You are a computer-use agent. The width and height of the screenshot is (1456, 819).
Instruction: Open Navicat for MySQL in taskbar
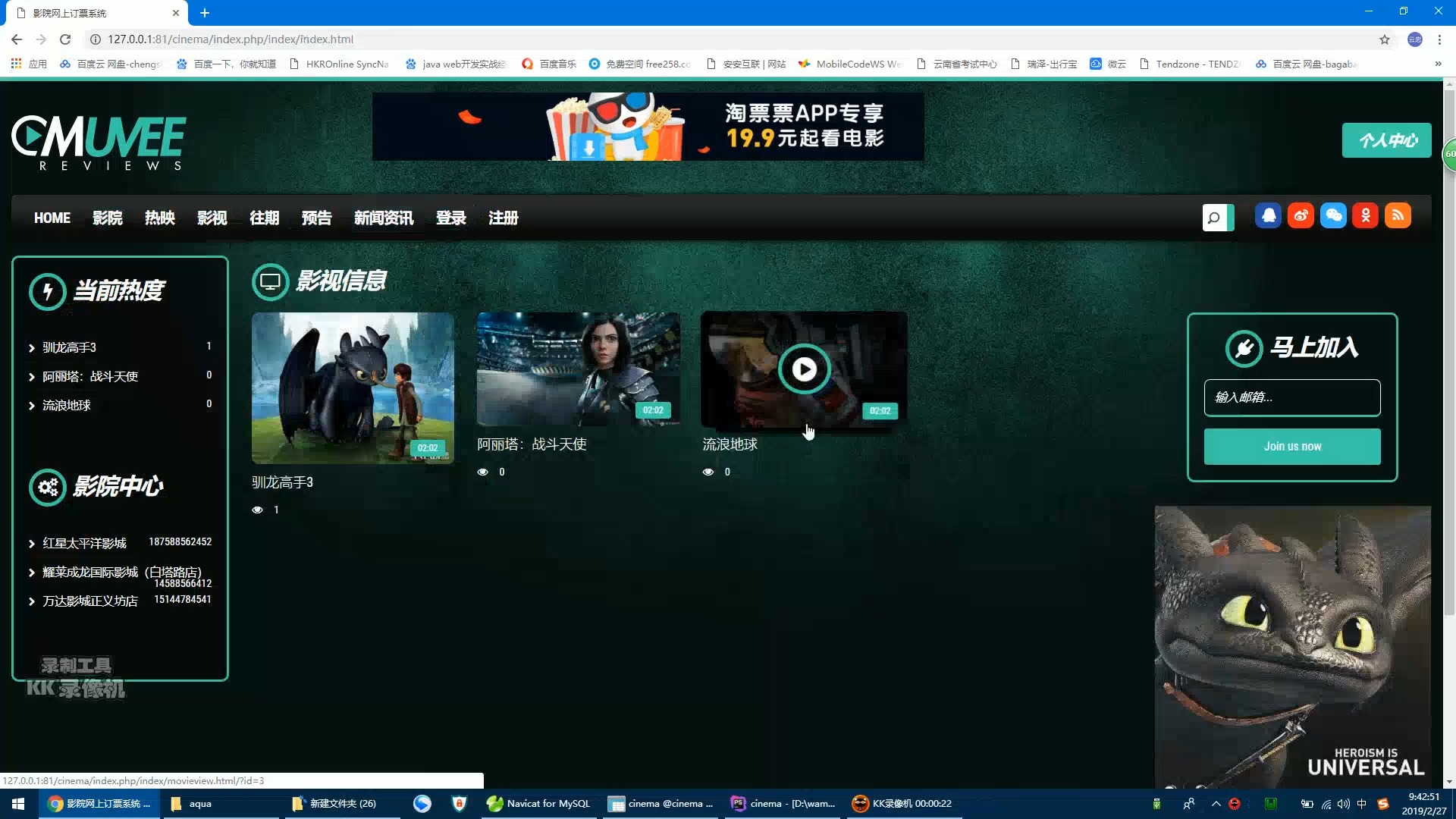click(x=539, y=804)
